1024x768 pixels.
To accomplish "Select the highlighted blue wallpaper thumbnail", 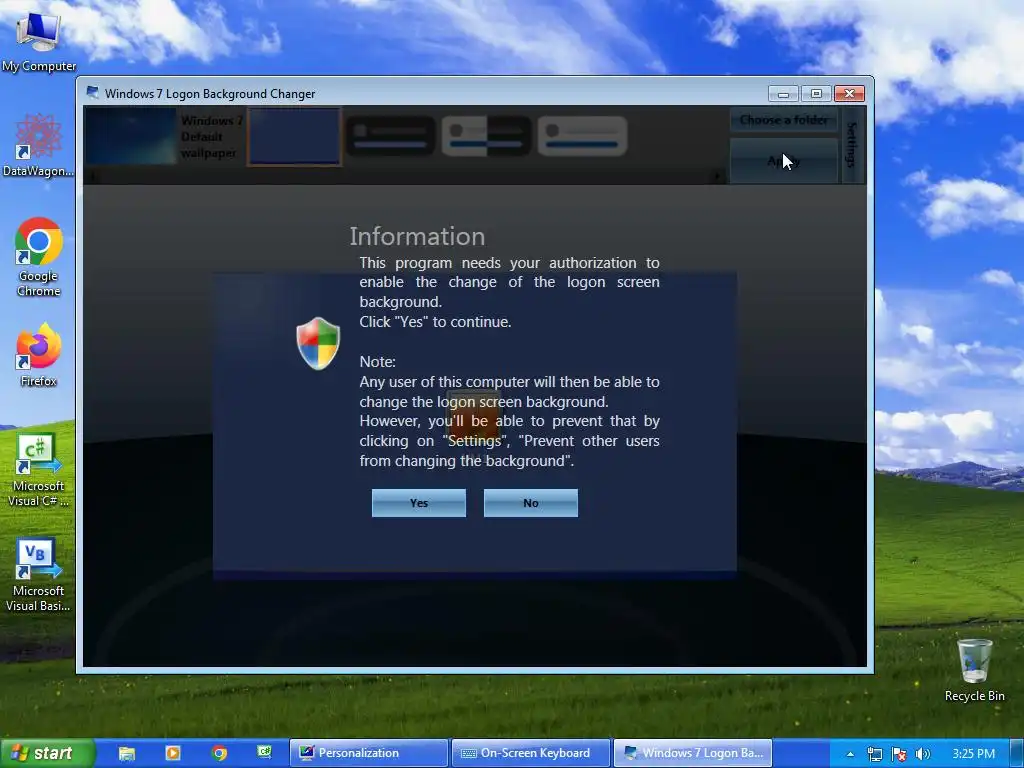I will pyautogui.click(x=295, y=136).
